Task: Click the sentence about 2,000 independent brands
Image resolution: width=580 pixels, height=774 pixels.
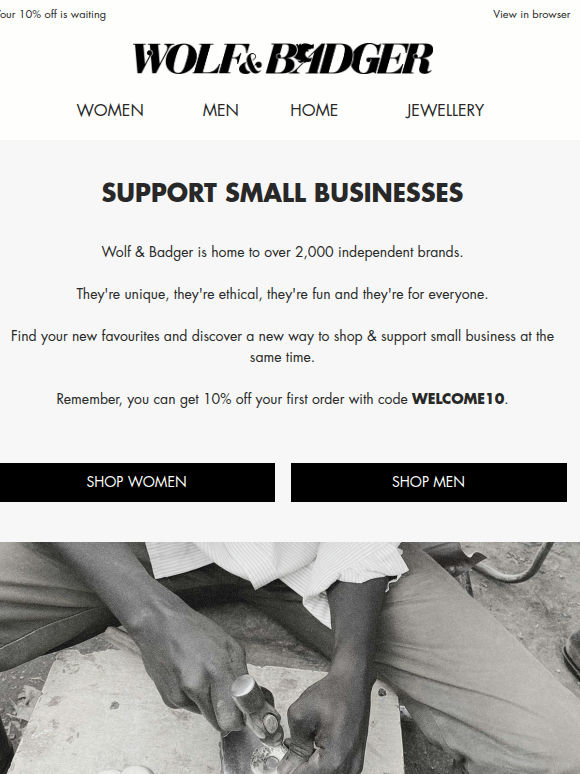Action: (x=282, y=252)
